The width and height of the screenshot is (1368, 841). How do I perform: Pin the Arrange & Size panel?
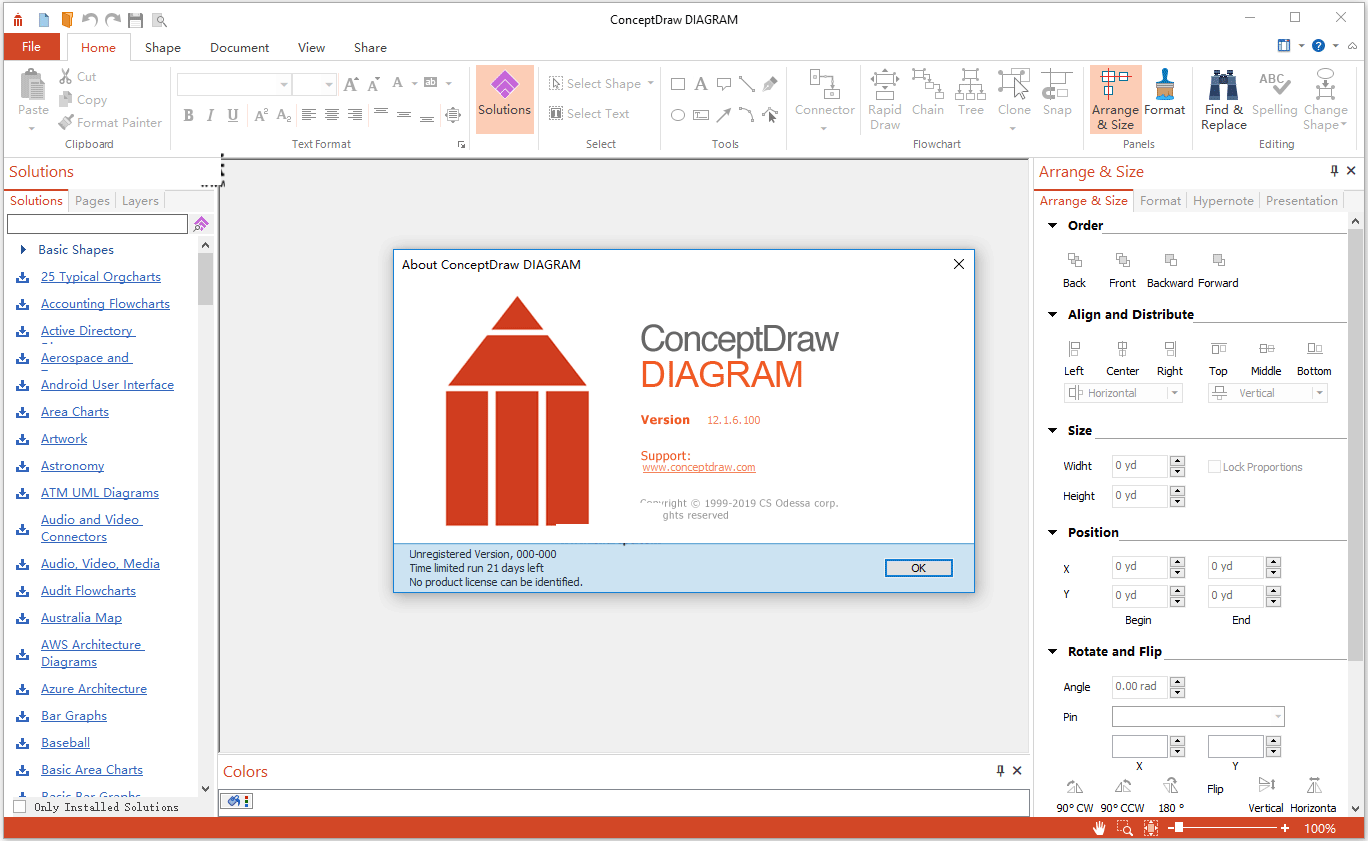[1334, 171]
